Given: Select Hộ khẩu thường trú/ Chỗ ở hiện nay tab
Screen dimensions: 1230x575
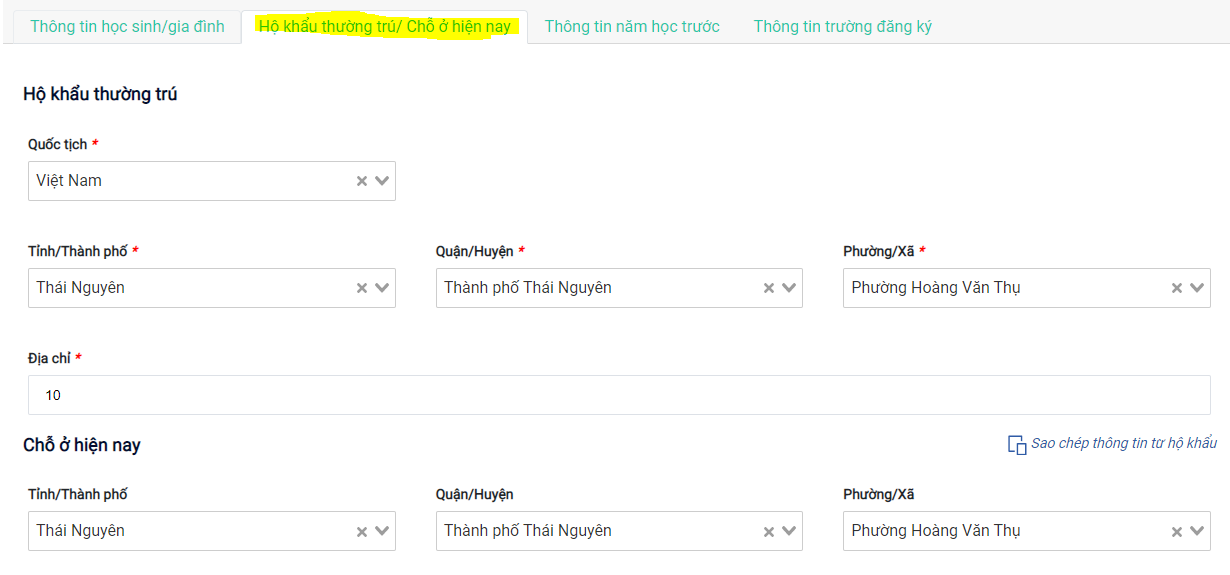Looking at the screenshot, I should pos(385,27).
